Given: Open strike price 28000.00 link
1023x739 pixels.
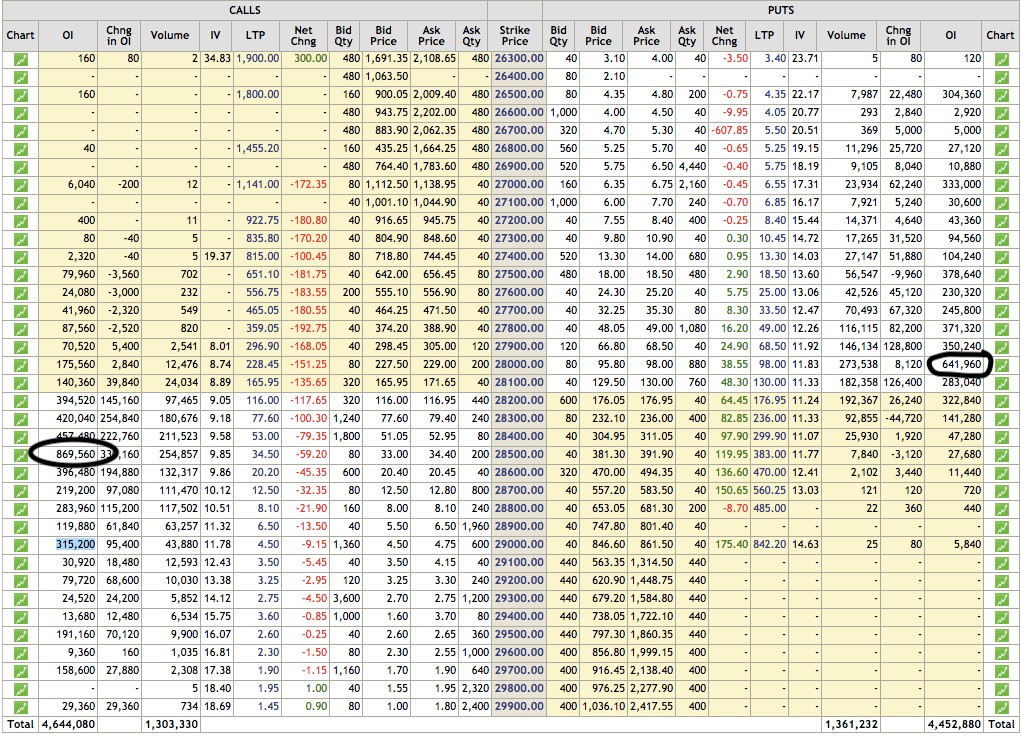Looking at the screenshot, I should pyautogui.click(x=519, y=365).
